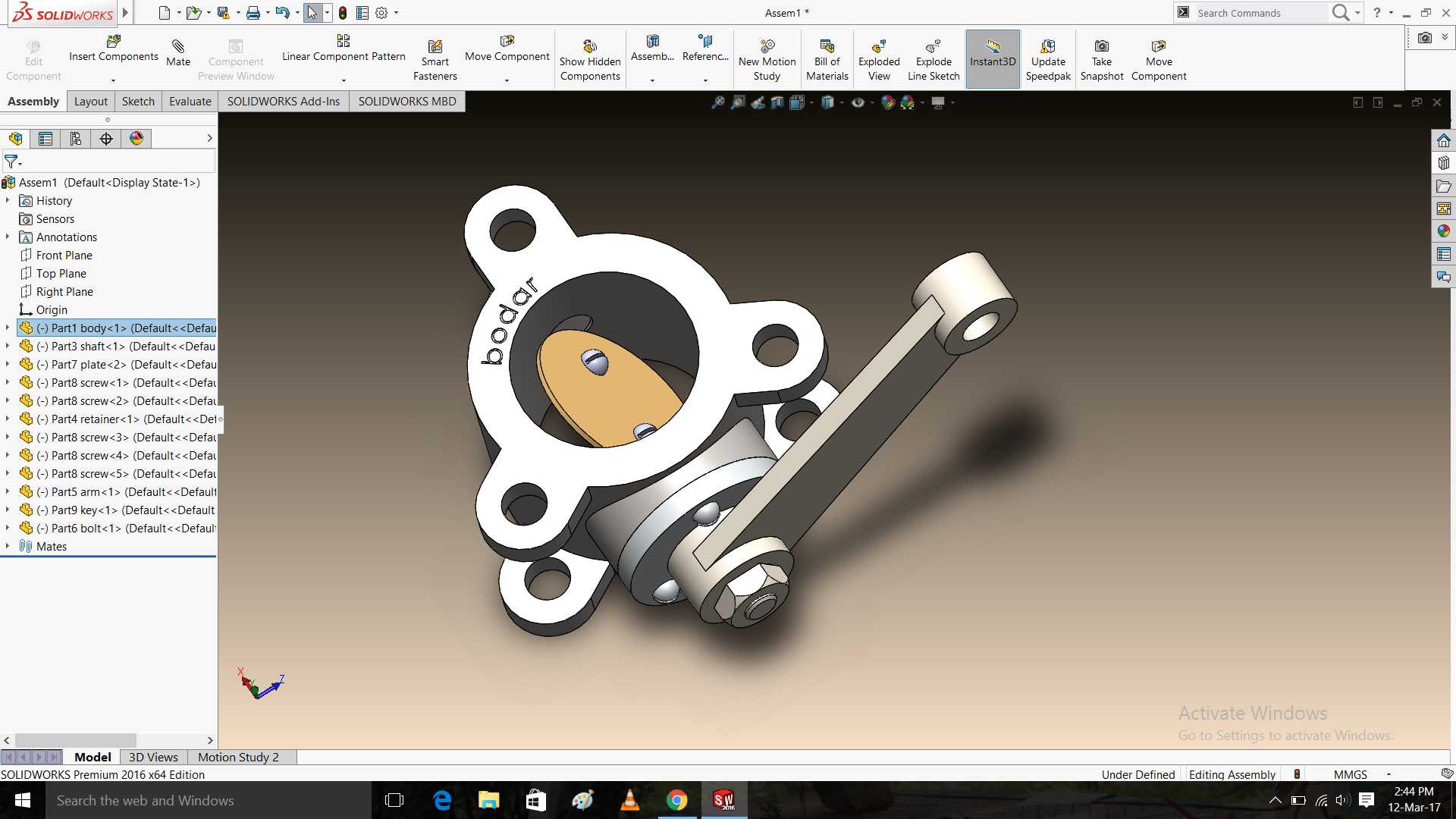
Task: Open Design Library in task pane
Action: [1443, 163]
